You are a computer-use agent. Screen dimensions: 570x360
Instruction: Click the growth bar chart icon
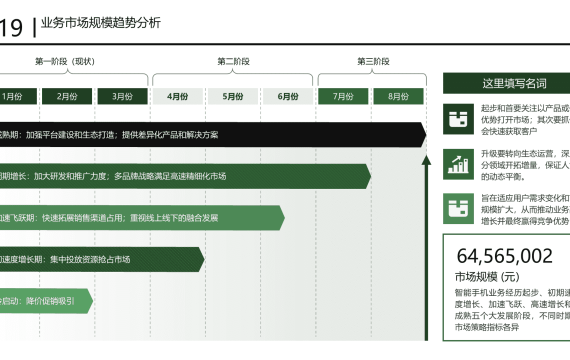(x=458, y=164)
